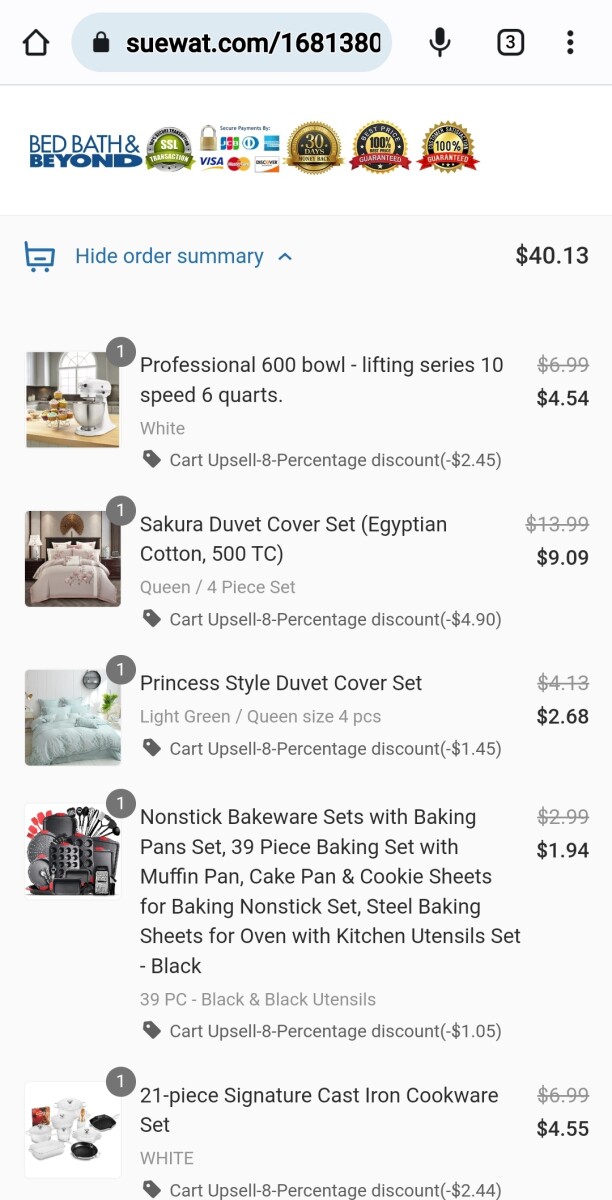Tap the 30 days money back badge
This screenshot has width=612, height=1200.
(314, 148)
